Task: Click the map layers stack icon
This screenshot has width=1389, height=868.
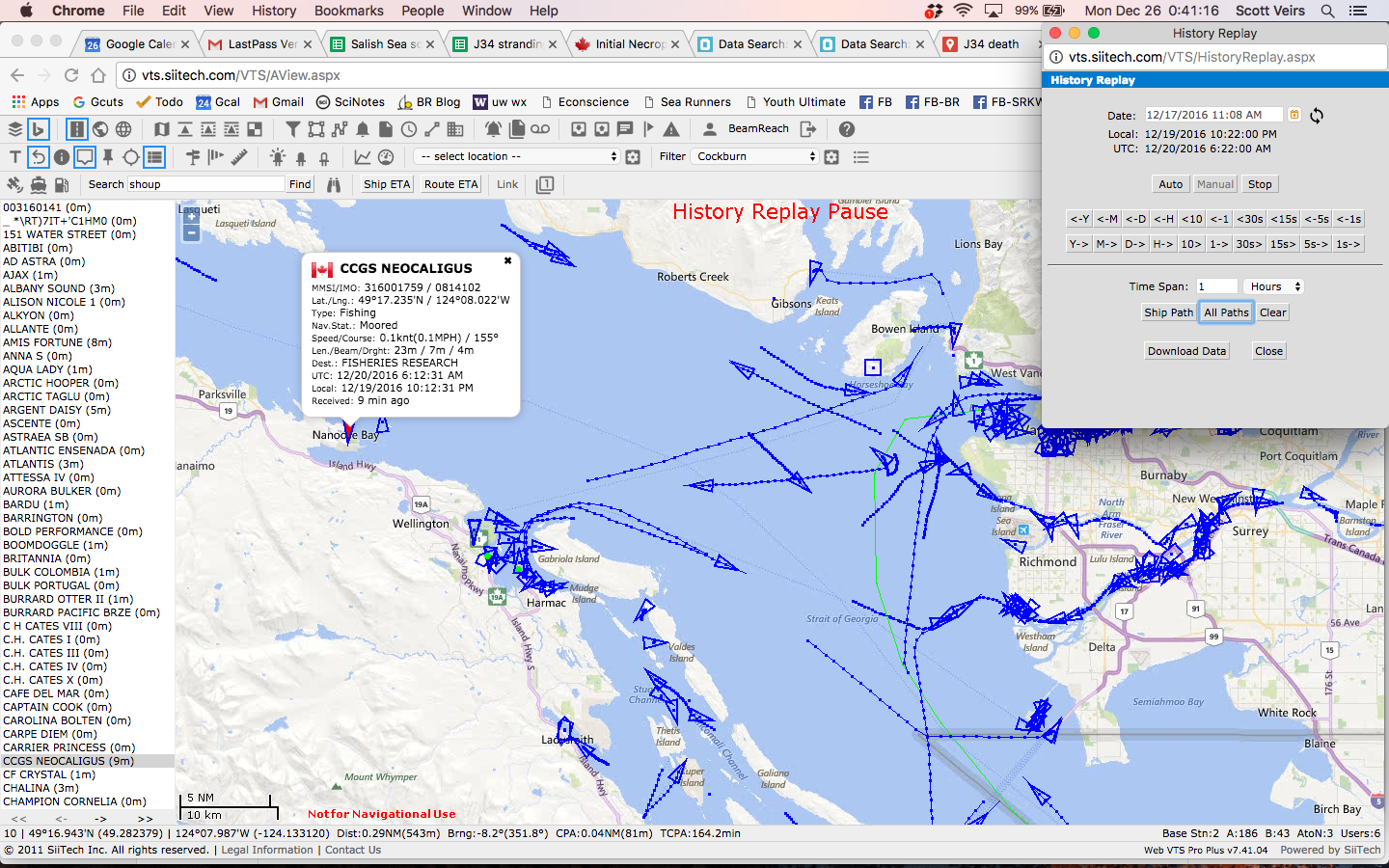Action: (15, 129)
